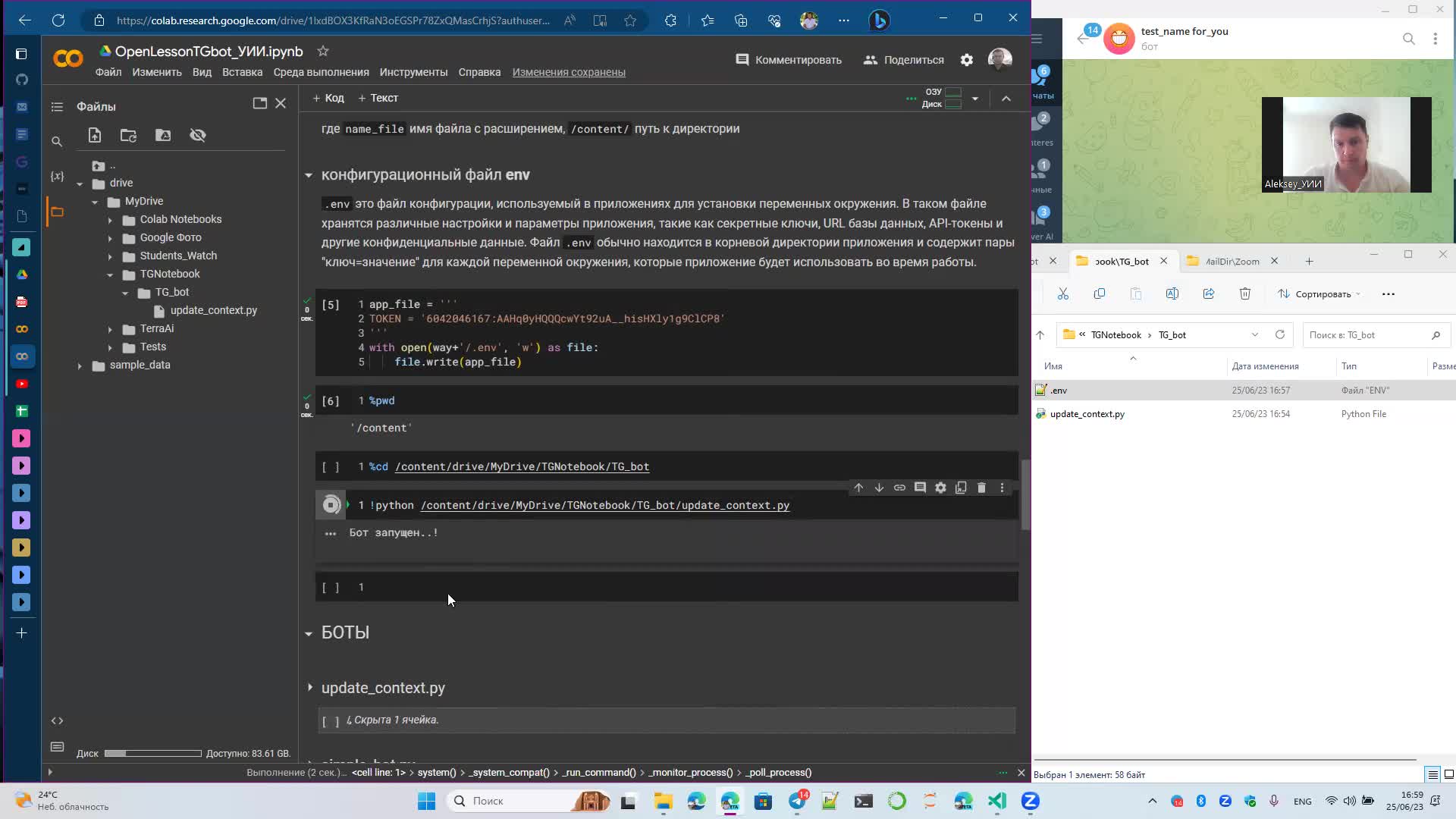Click the more cell options icon (three dots)
Image resolution: width=1456 pixels, height=819 pixels.
click(1002, 488)
